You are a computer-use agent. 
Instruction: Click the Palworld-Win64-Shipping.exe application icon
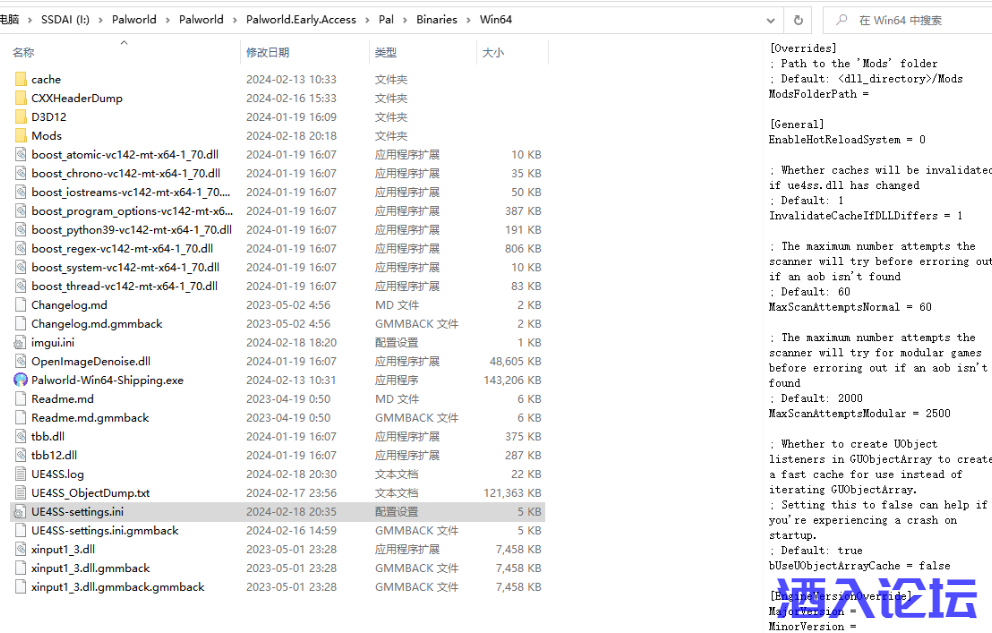21,380
